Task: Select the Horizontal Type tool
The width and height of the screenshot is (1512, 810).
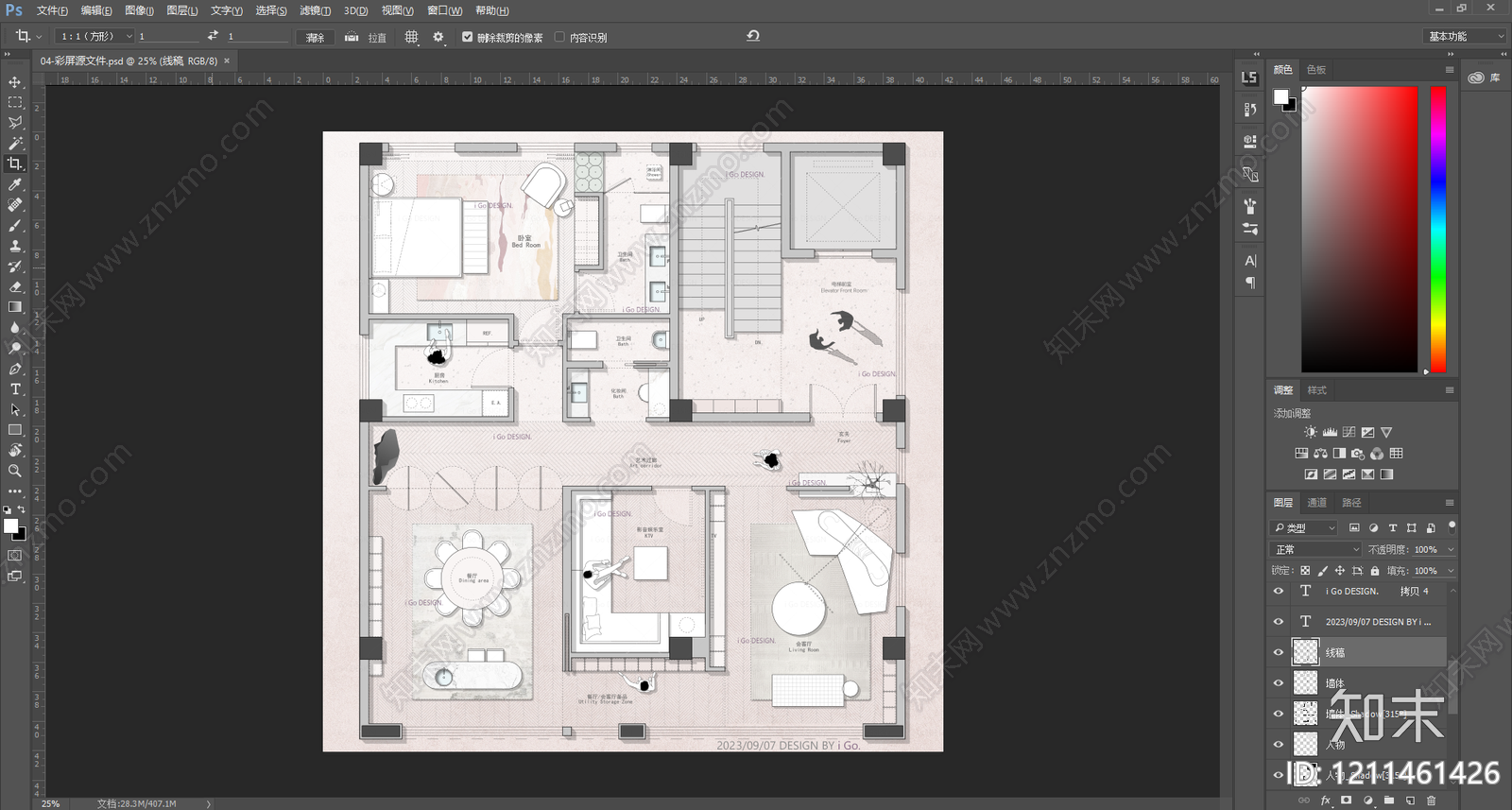Action: tap(15, 388)
